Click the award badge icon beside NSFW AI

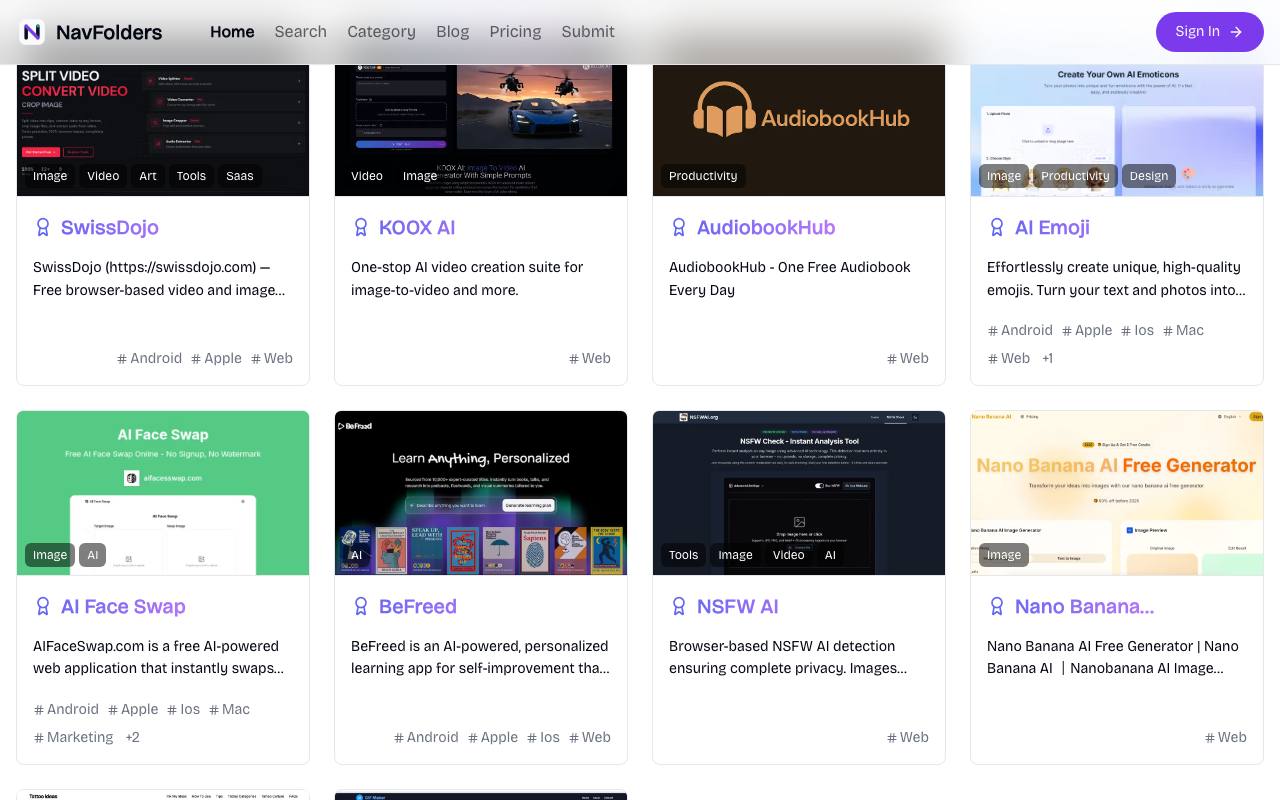tap(679, 607)
